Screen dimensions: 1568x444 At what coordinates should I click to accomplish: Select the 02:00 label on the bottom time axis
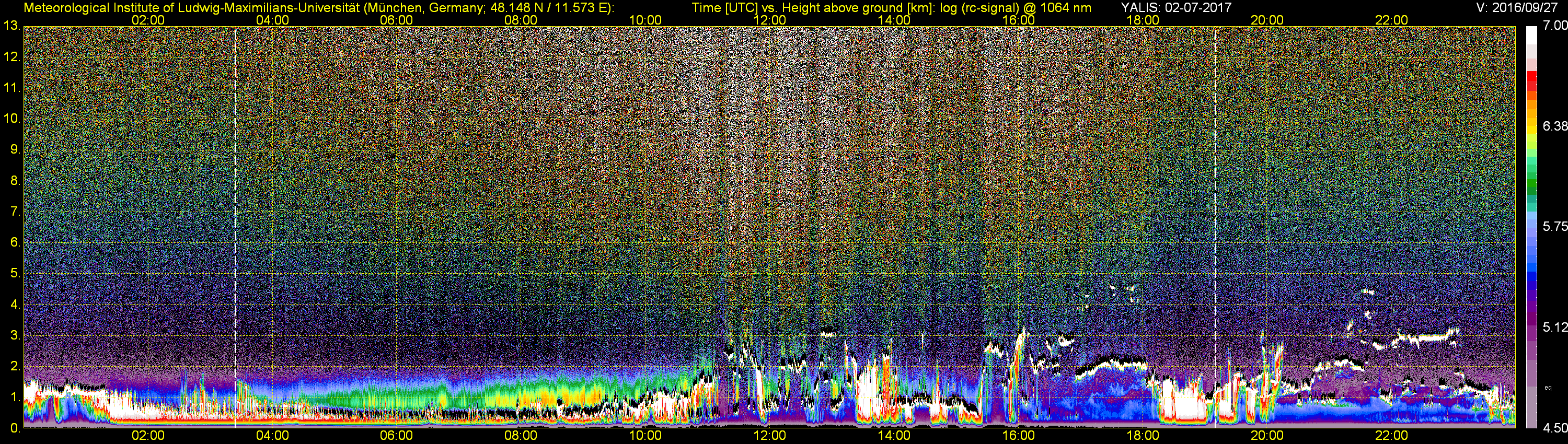[x=148, y=436]
